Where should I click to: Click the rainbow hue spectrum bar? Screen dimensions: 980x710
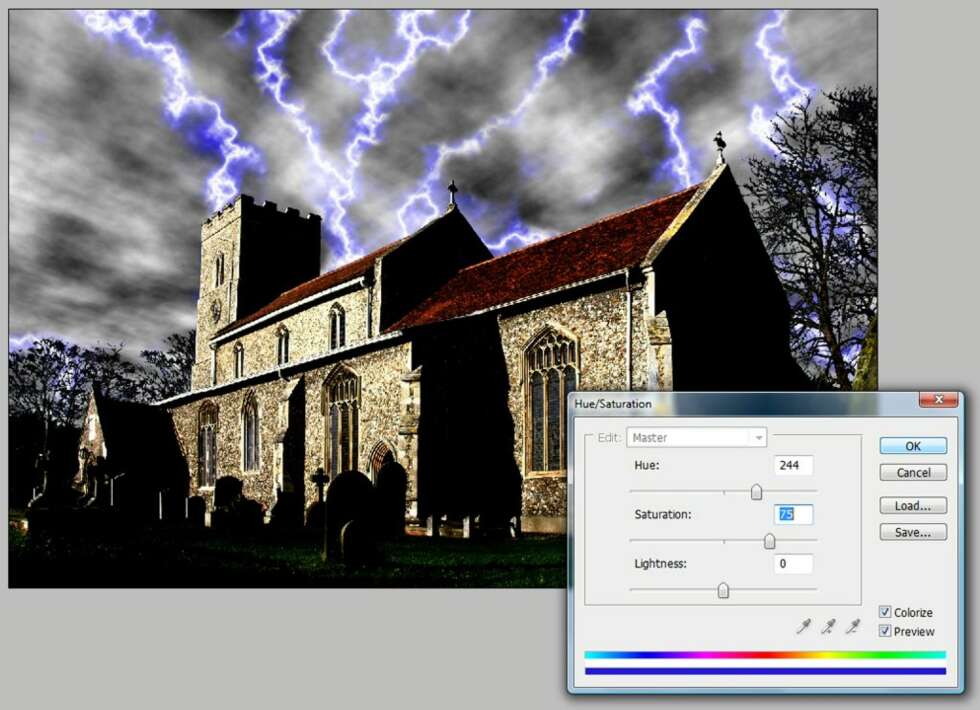(765, 655)
